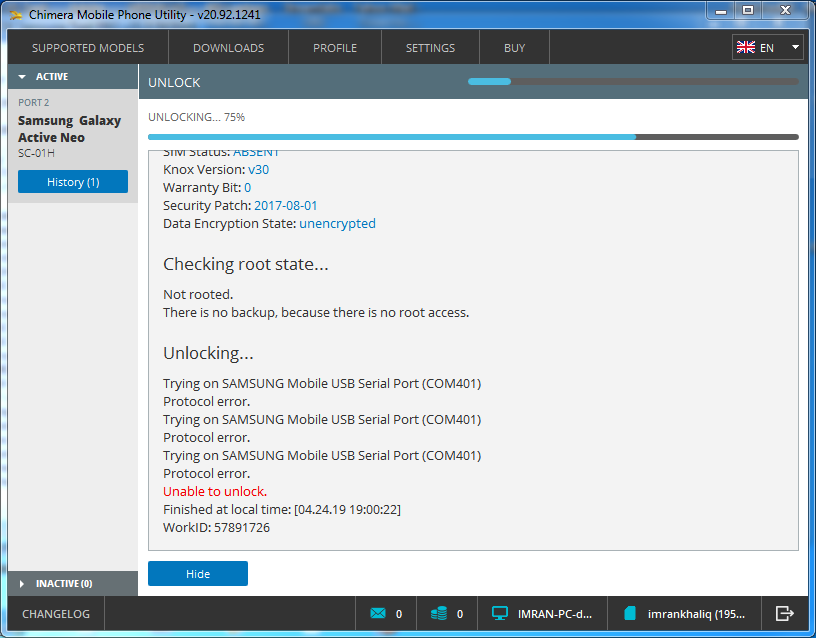Click the 'unencrypted' encryption state value

coord(337,224)
